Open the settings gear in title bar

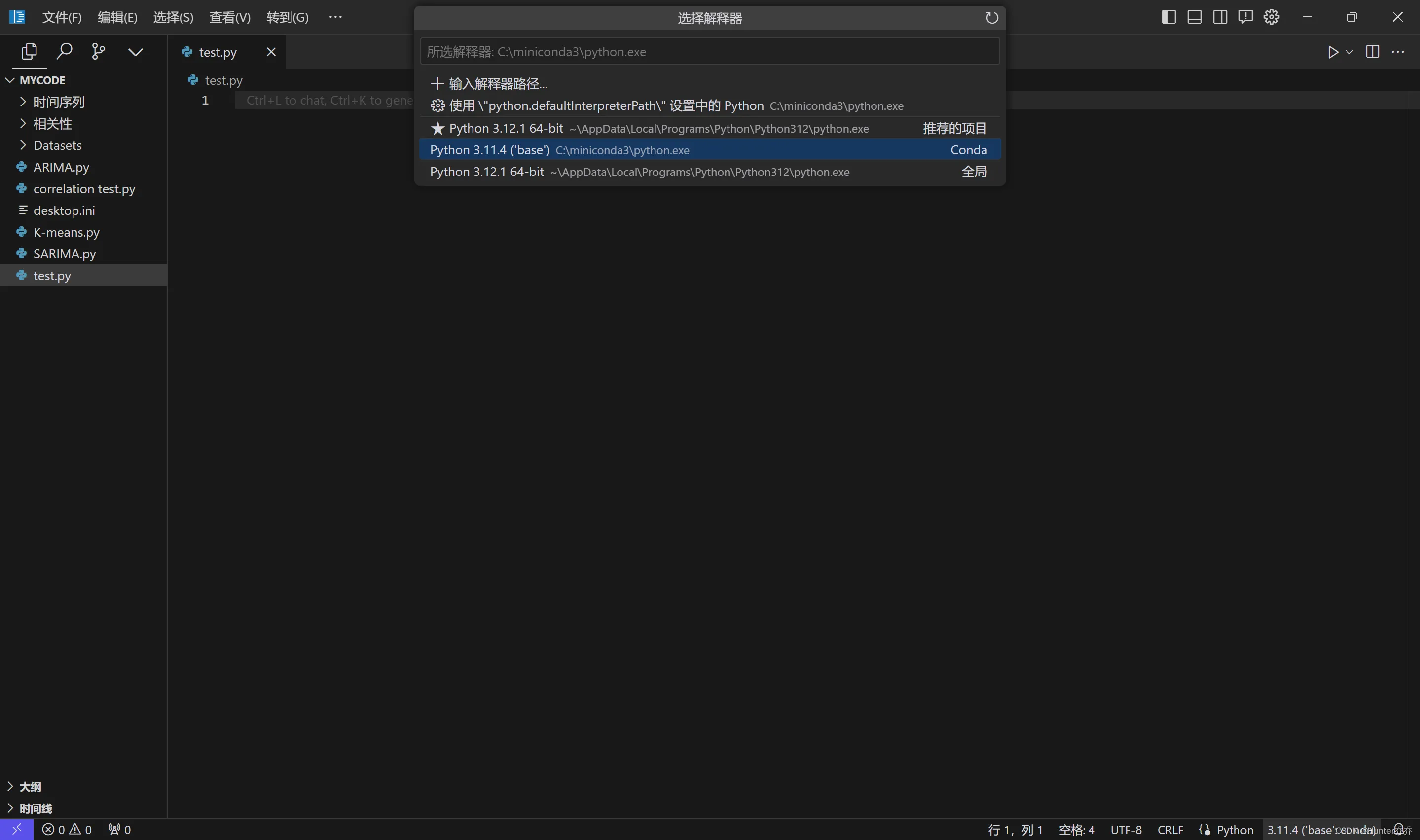pyautogui.click(x=1271, y=17)
